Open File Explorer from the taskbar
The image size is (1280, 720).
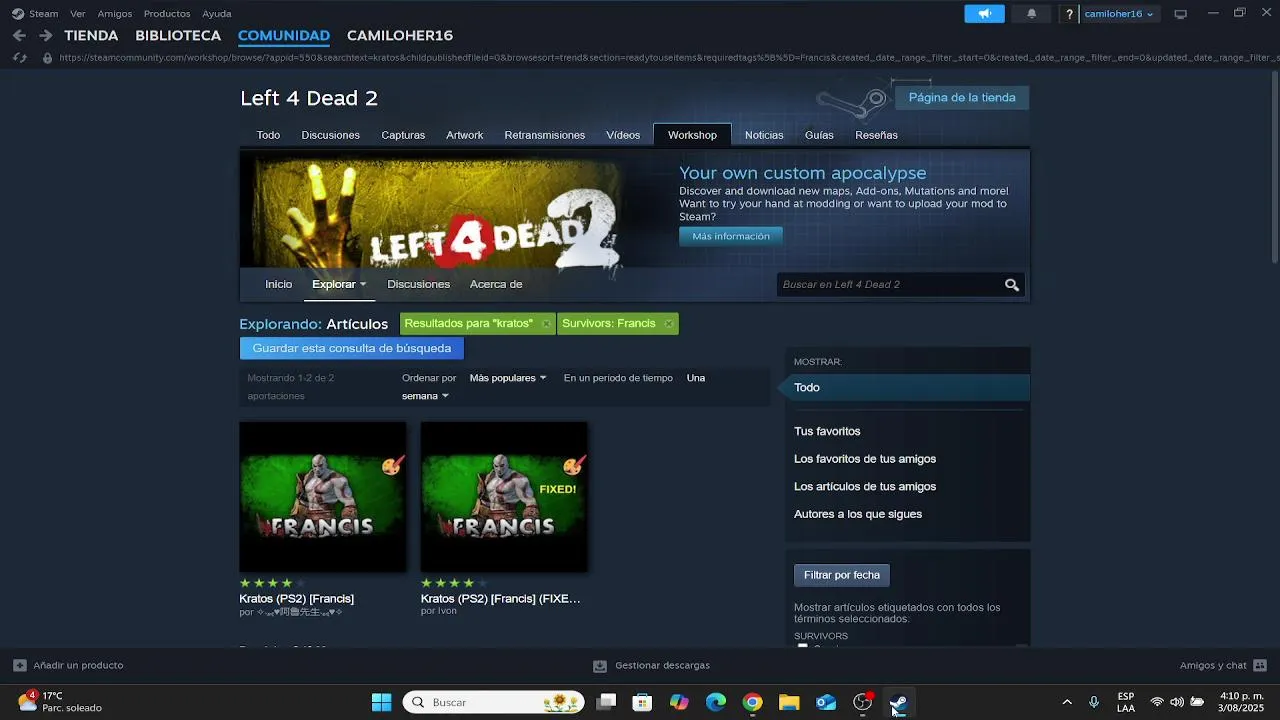click(x=789, y=702)
